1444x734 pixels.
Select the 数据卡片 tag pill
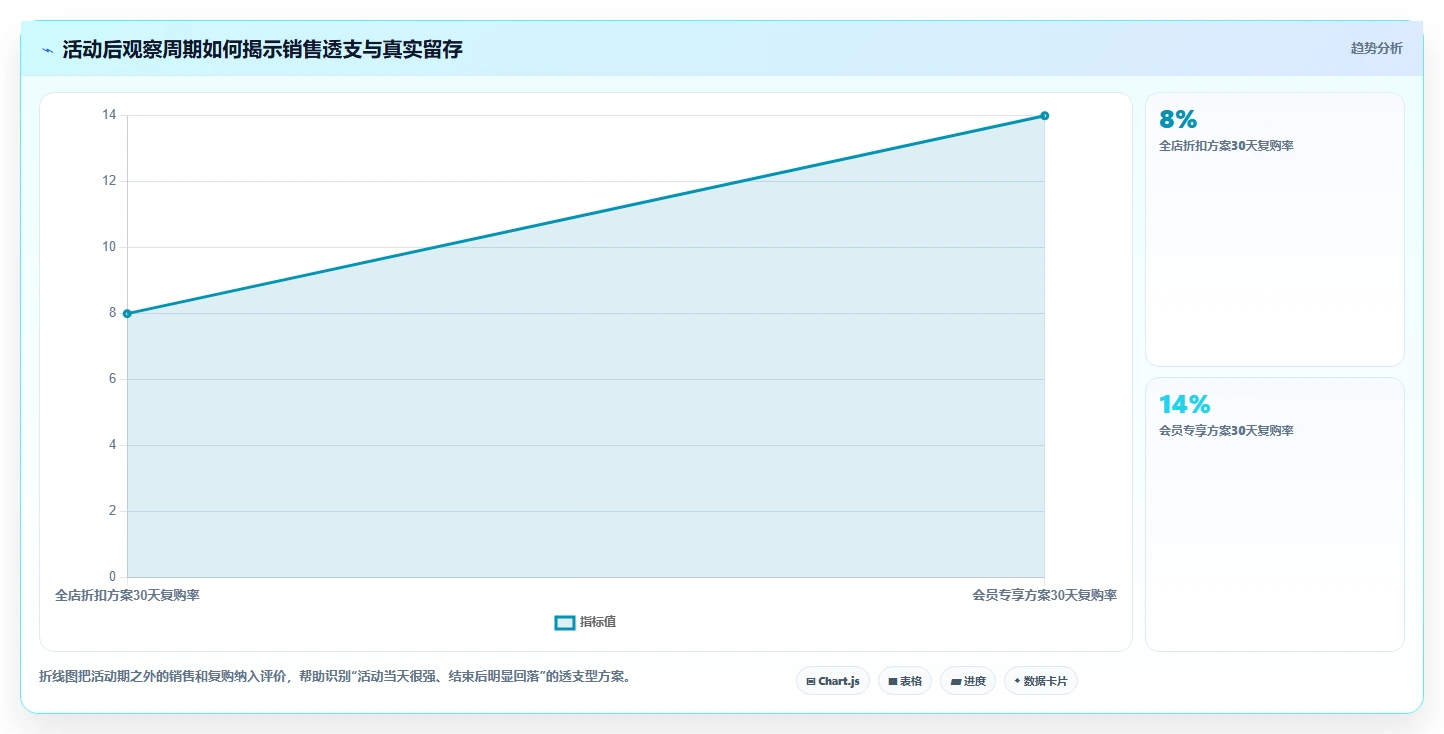tap(1041, 681)
